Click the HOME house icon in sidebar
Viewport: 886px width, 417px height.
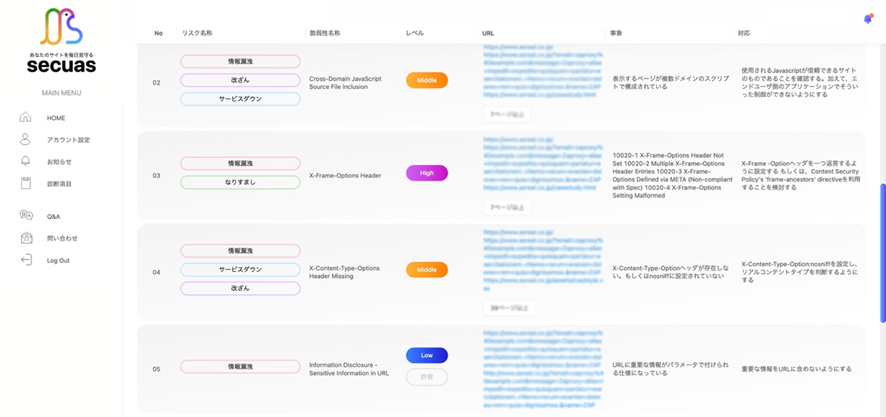pyautogui.click(x=26, y=118)
